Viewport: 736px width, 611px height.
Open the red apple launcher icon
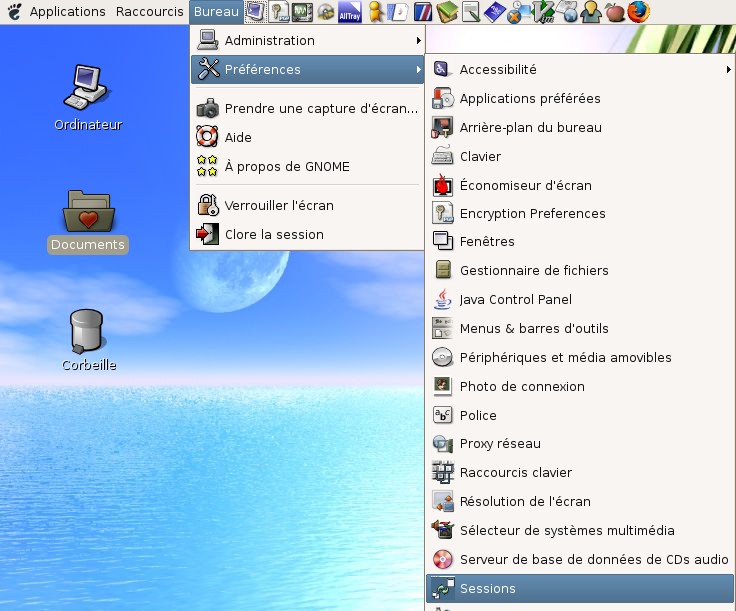[614, 12]
